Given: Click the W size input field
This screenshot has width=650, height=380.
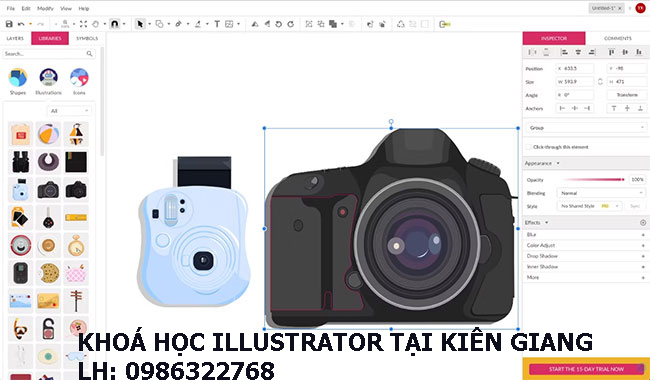Looking at the screenshot, I should coord(575,82).
